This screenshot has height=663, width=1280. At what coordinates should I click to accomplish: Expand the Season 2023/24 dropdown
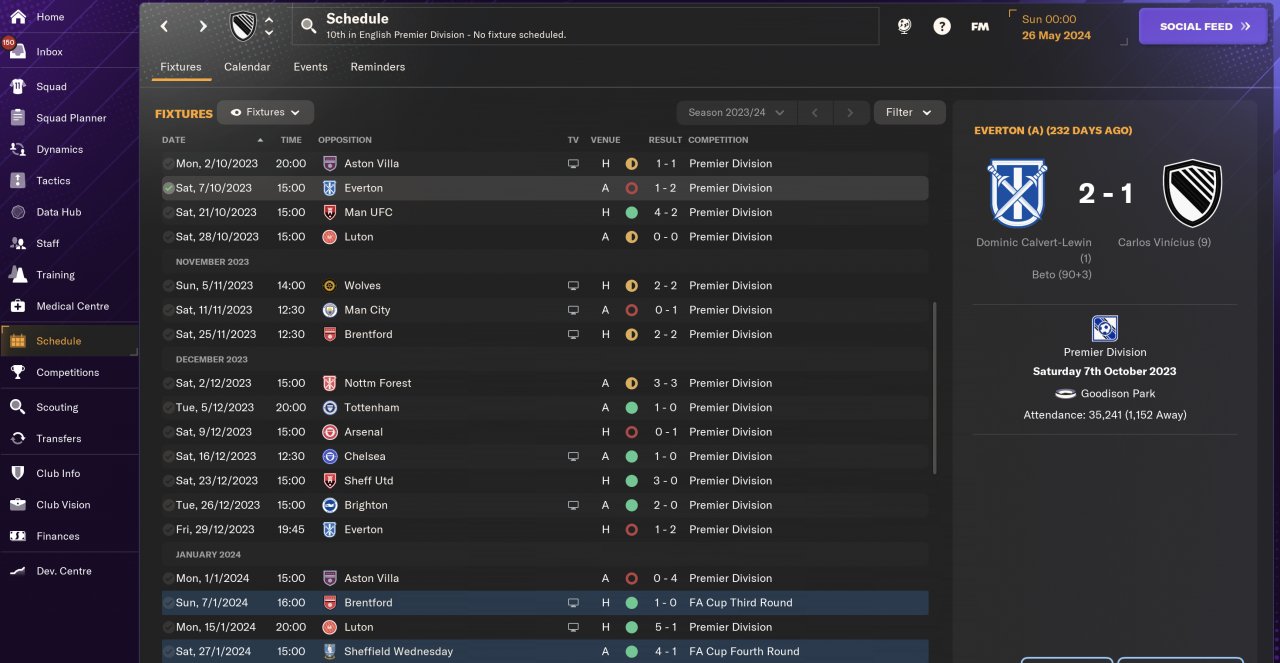coord(735,113)
